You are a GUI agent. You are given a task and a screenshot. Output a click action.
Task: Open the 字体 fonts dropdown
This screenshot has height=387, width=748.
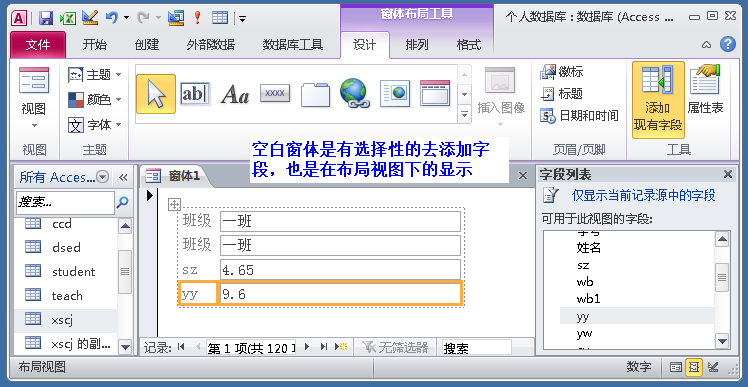point(94,125)
